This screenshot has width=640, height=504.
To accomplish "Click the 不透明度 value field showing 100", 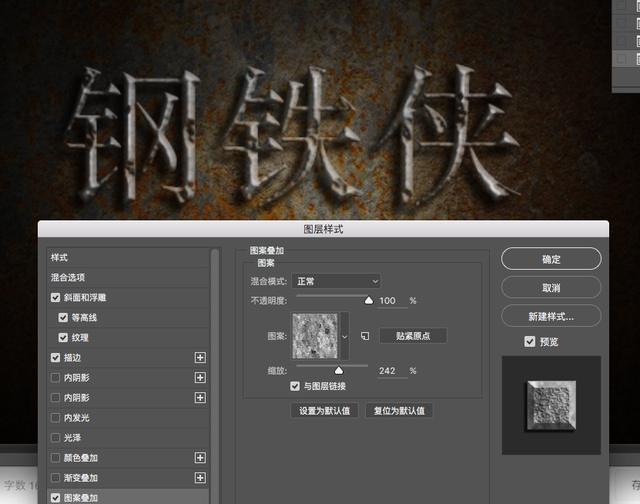I will [x=392, y=301].
